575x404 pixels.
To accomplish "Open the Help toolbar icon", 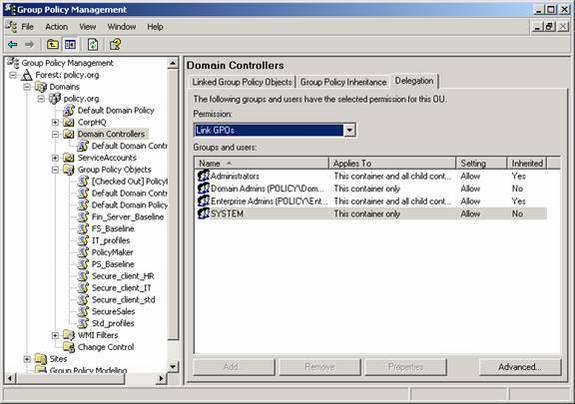I will pos(115,45).
